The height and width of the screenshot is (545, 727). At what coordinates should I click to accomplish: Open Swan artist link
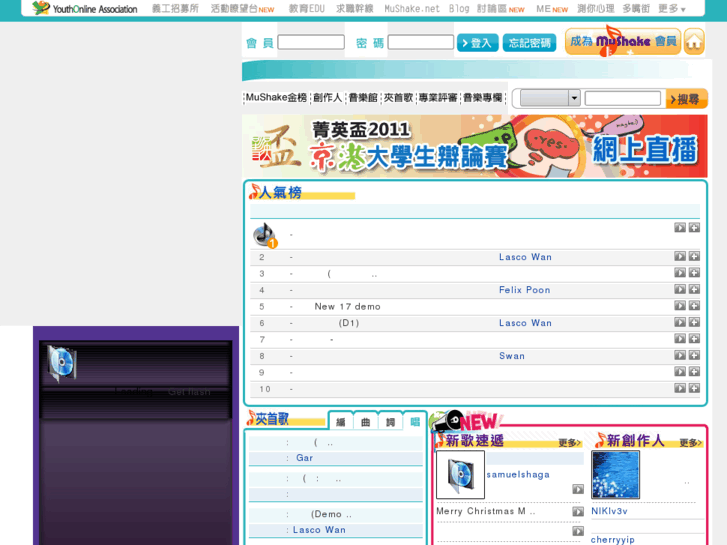click(x=512, y=356)
